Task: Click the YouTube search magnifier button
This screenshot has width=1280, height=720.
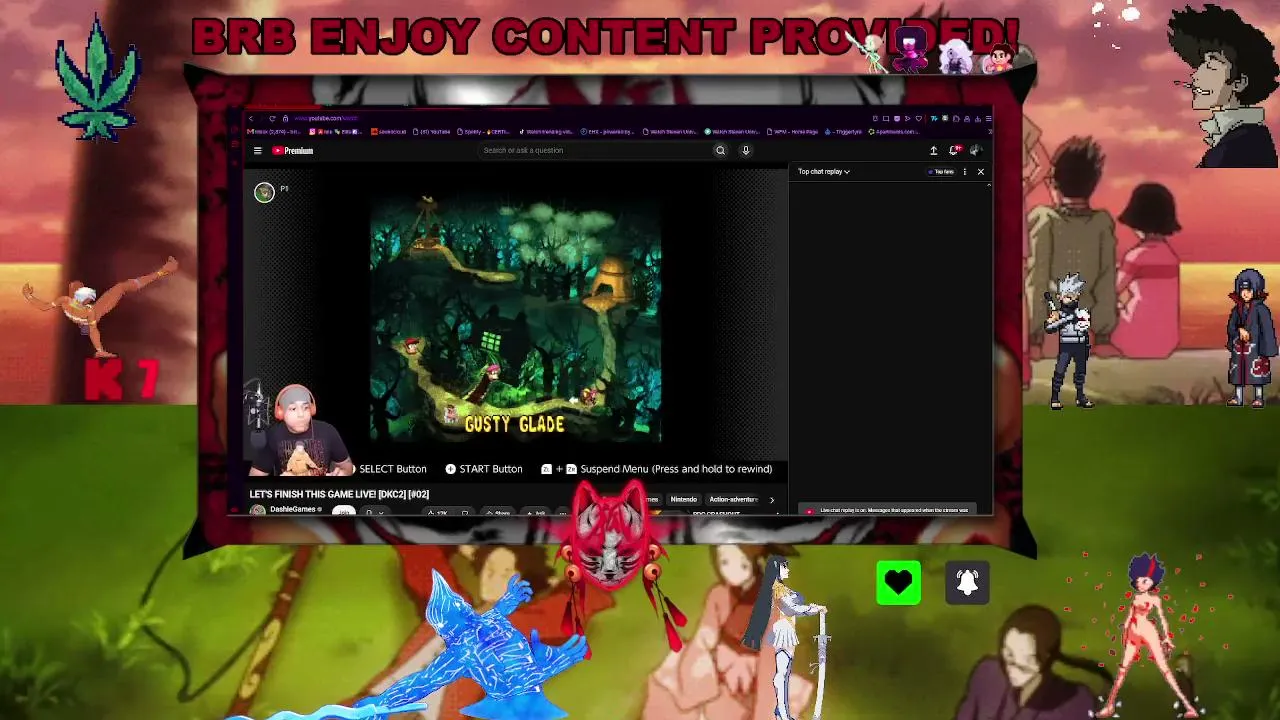Action: 720,151
